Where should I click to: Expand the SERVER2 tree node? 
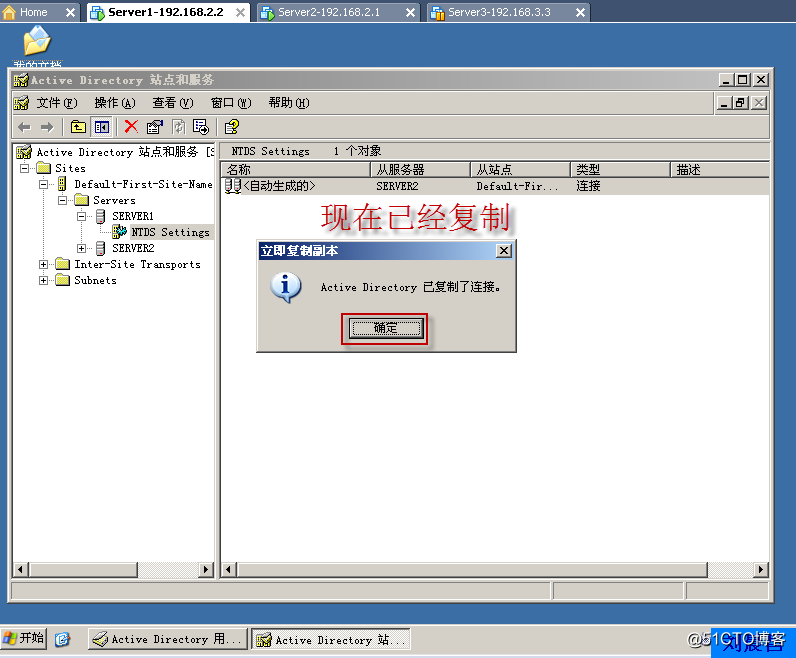pos(81,248)
